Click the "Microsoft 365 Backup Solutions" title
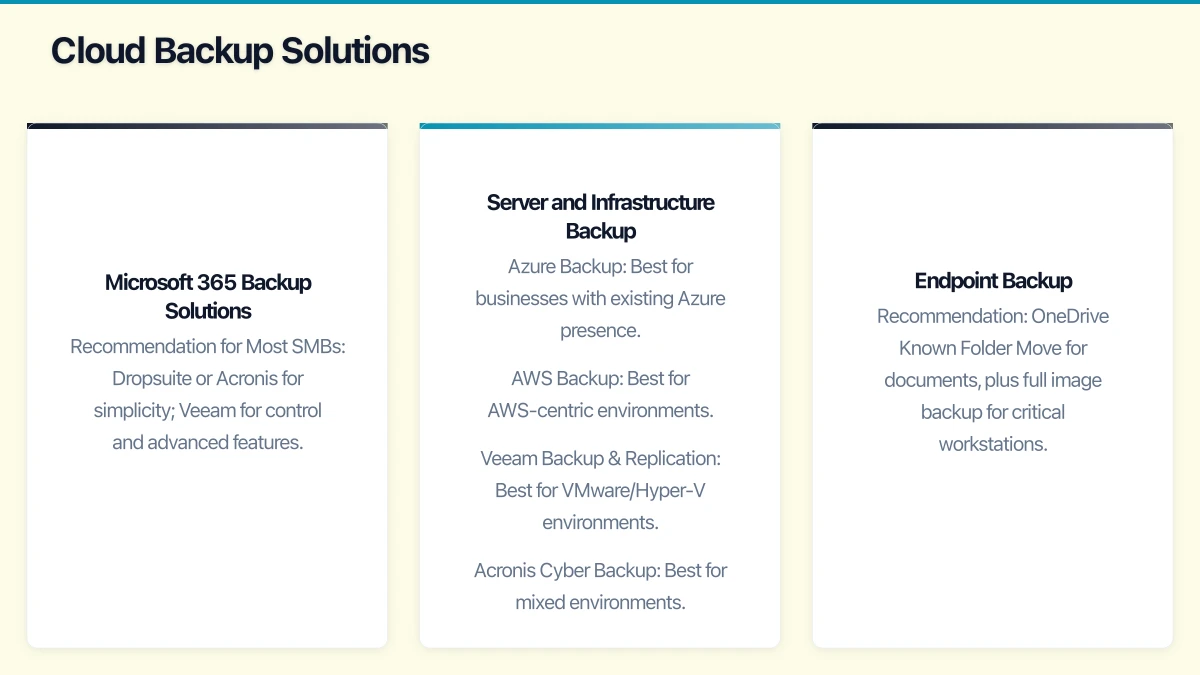This screenshot has height=675, width=1200. pyautogui.click(x=207, y=296)
